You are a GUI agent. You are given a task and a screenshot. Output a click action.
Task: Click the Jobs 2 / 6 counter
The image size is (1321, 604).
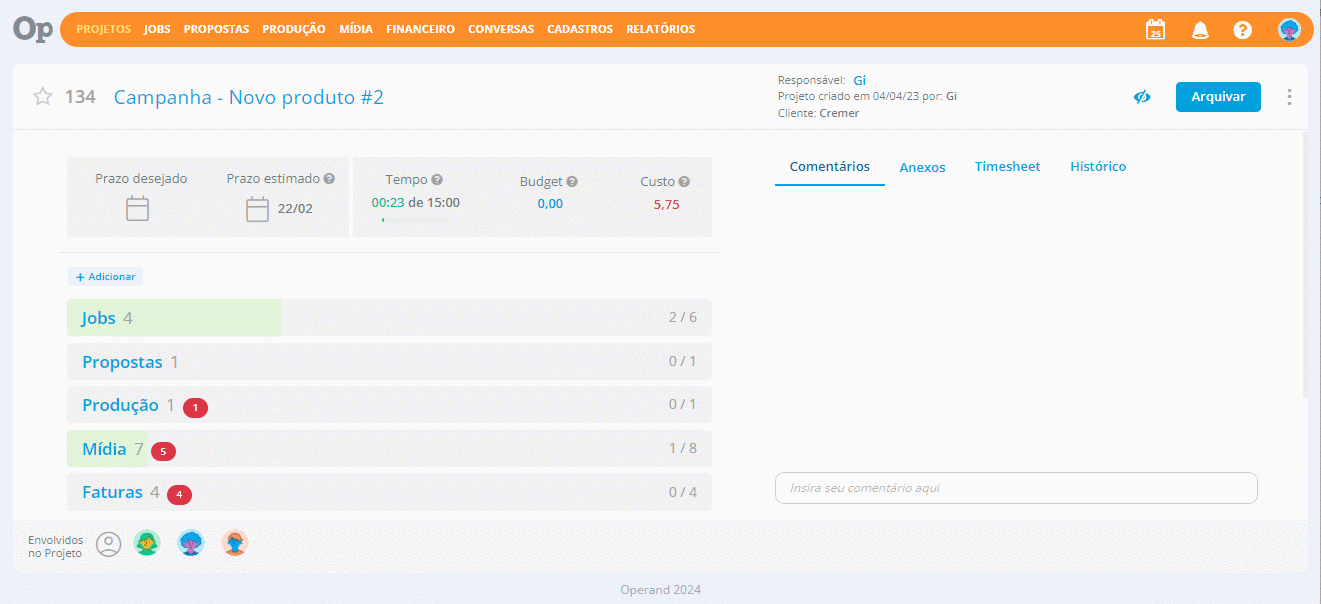683,318
